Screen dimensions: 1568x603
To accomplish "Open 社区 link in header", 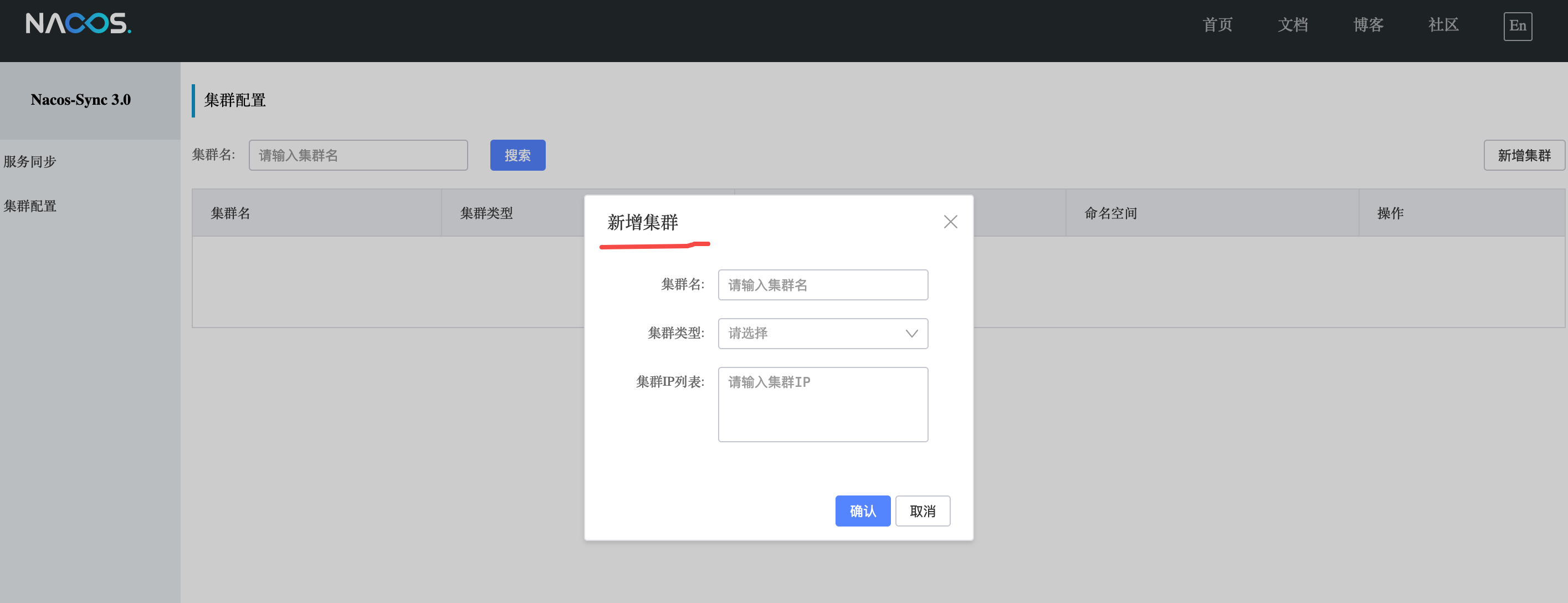I will 1443,25.
